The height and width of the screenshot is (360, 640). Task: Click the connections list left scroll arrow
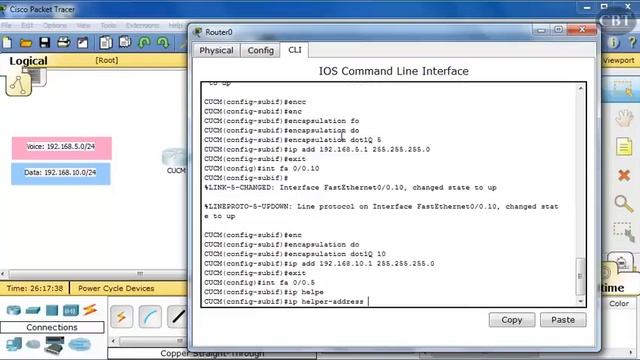(x=113, y=341)
